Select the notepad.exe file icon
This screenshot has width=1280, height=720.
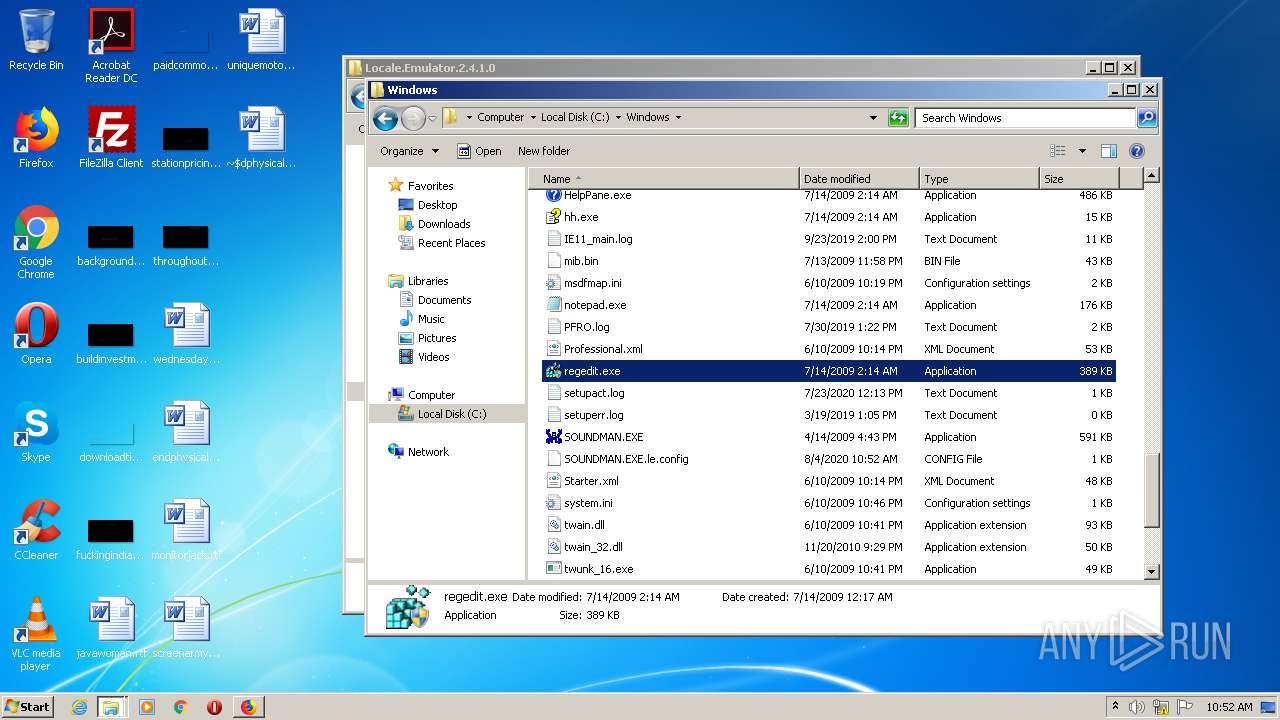553,305
